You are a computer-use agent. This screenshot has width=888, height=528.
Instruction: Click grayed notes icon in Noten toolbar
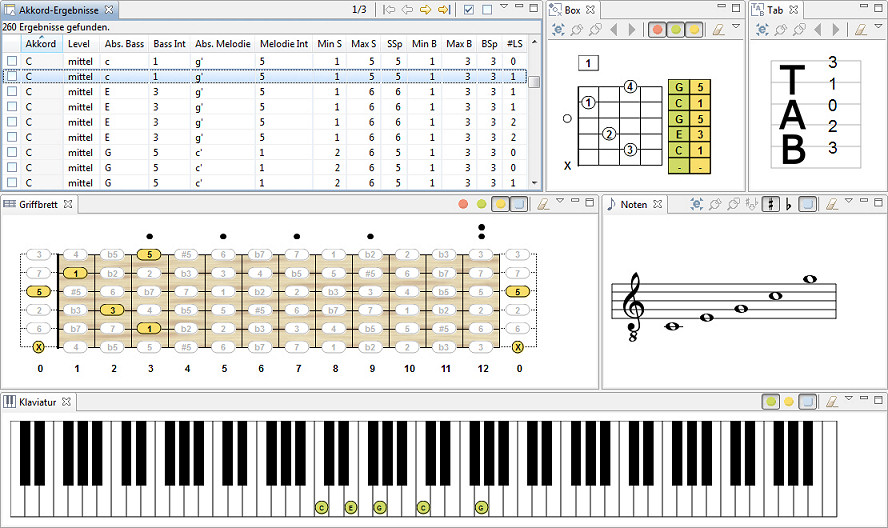[752, 204]
